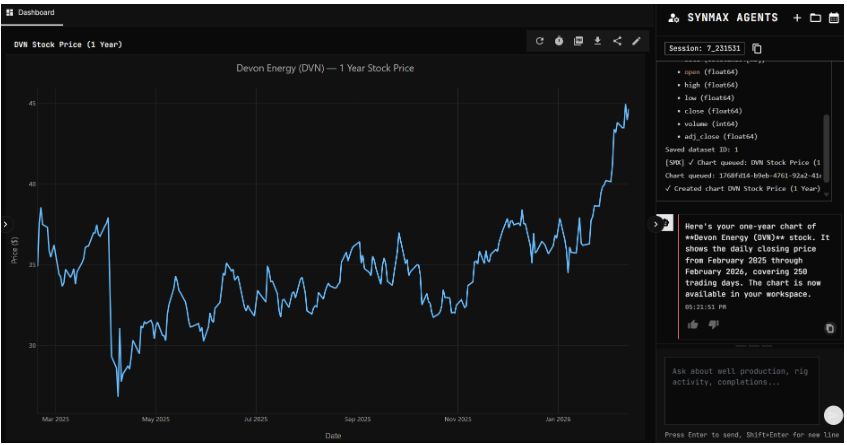Click the agent log scrollbar
The image size is (847, 445).
(826, 140)
